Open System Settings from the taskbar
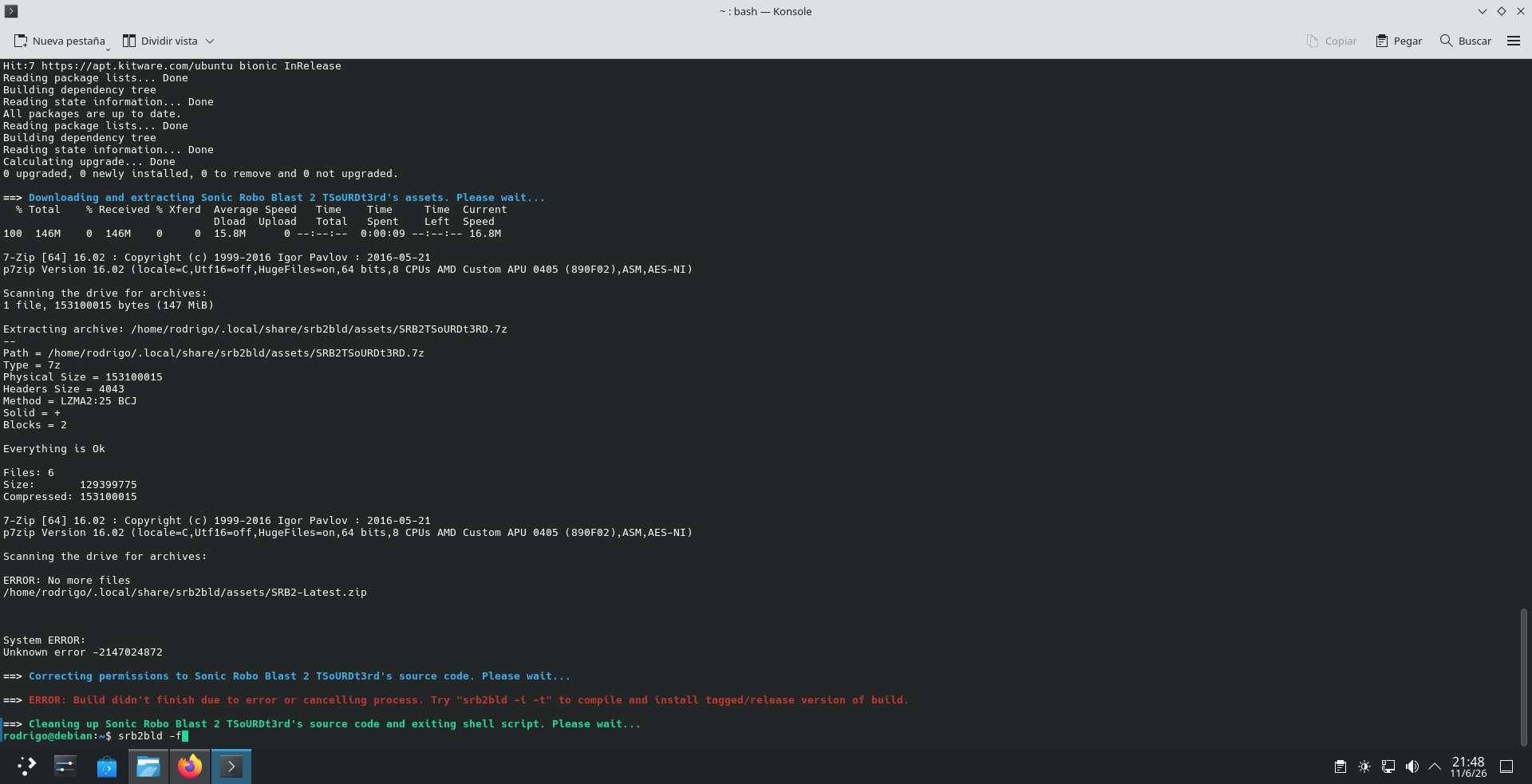1532x784 pixels. click(65, 766)
